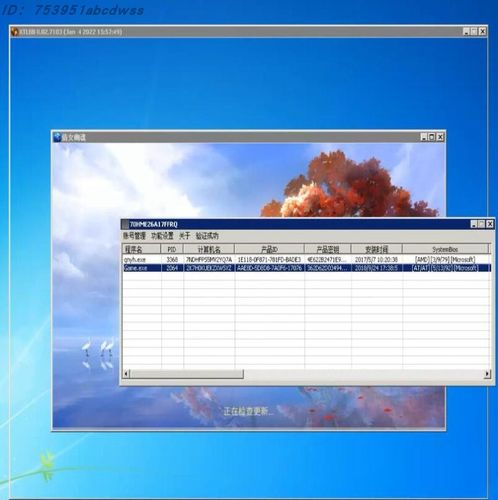Open the 账号管理 menu
498x500 pixels.
pos(134,236)
